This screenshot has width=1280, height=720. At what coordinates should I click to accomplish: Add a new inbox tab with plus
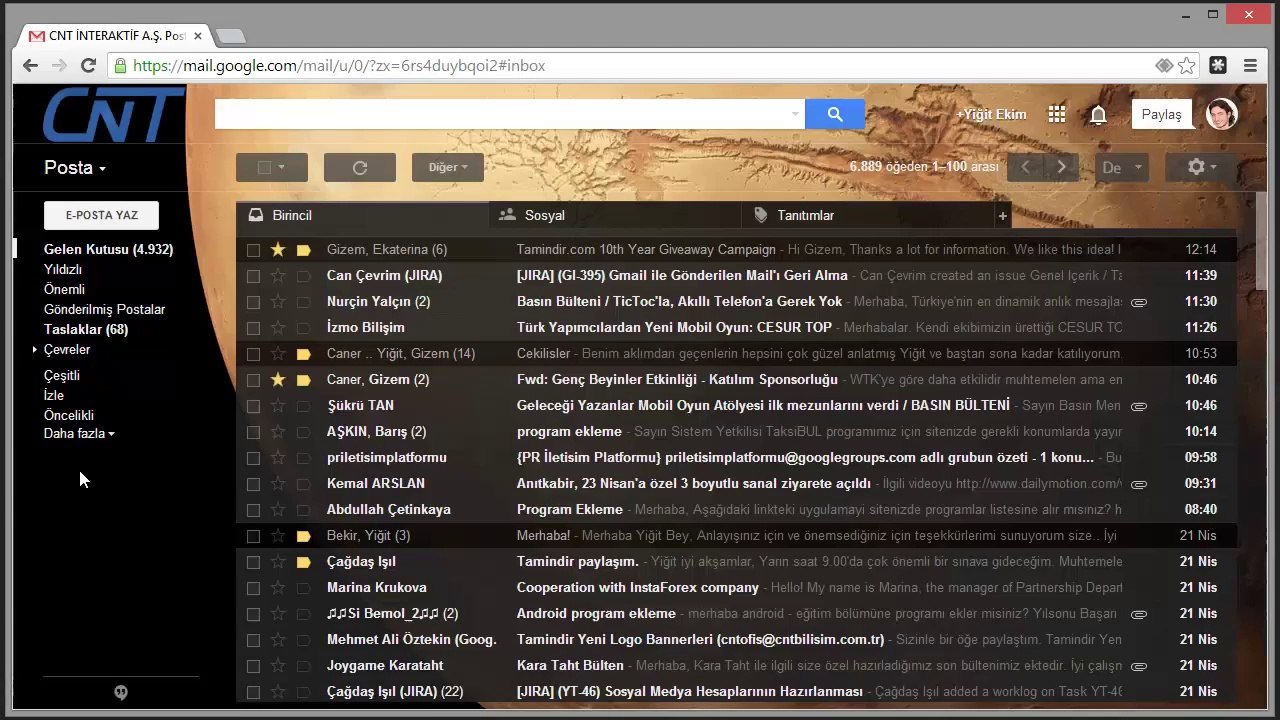pos(1002,215)
